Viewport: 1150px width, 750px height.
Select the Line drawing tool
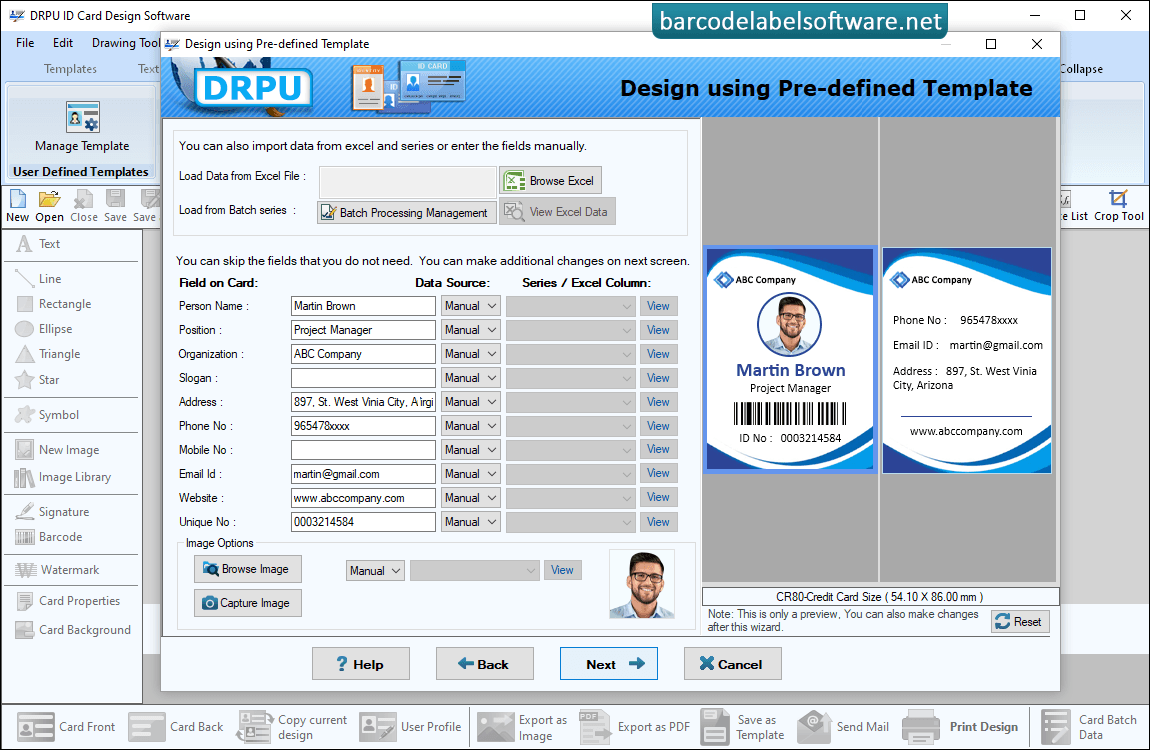click(x=39, y=279)
